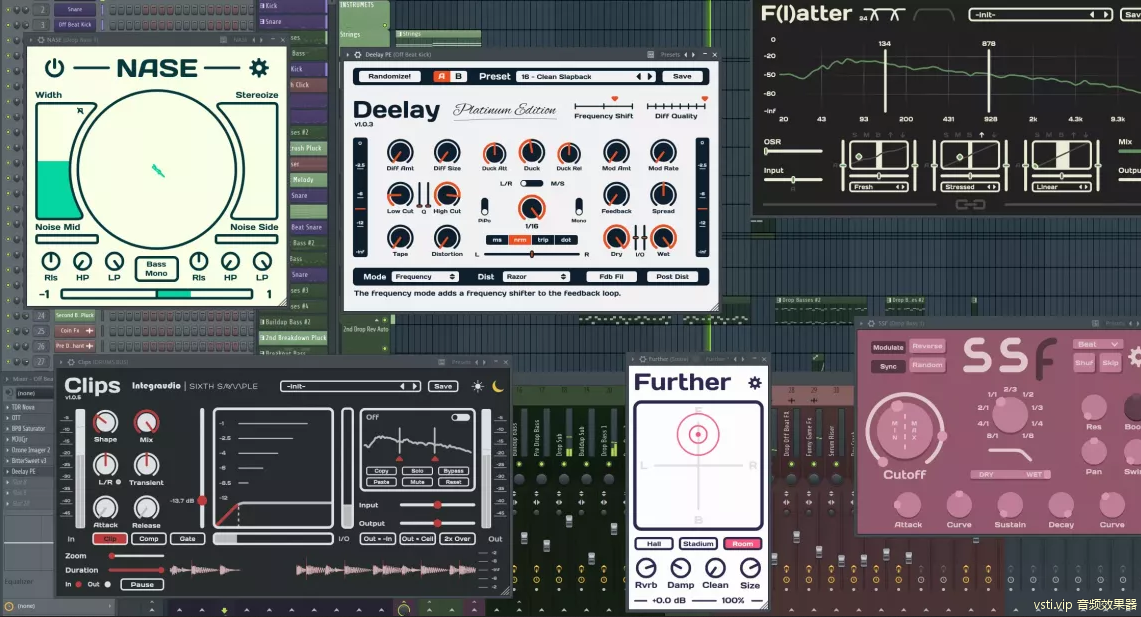This screenshot has height=617, width=1141.
Task: Click the Clips 2x Over button
Action: (457, 539)
